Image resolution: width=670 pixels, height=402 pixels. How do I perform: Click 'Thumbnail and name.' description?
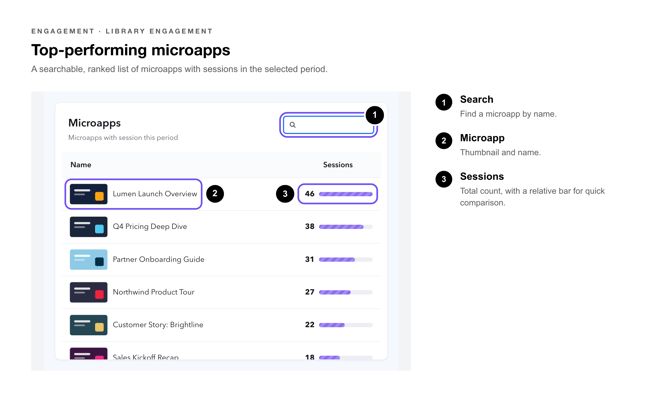click(500, 153)
